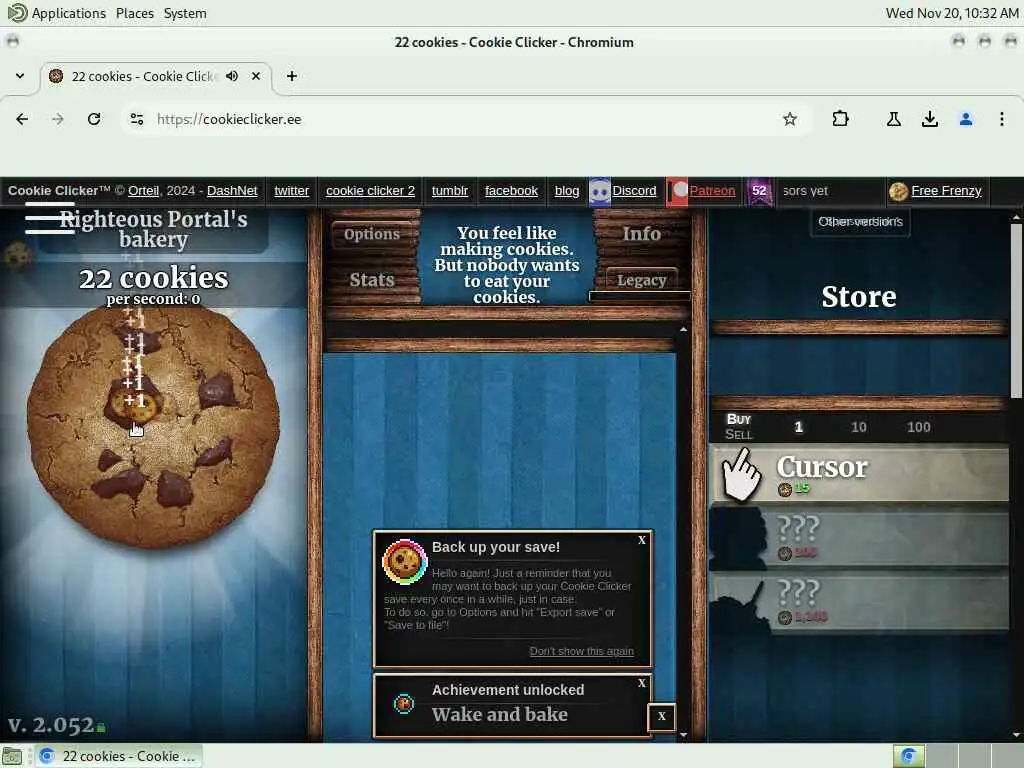Close the Back up your save notification

(641, 540)
